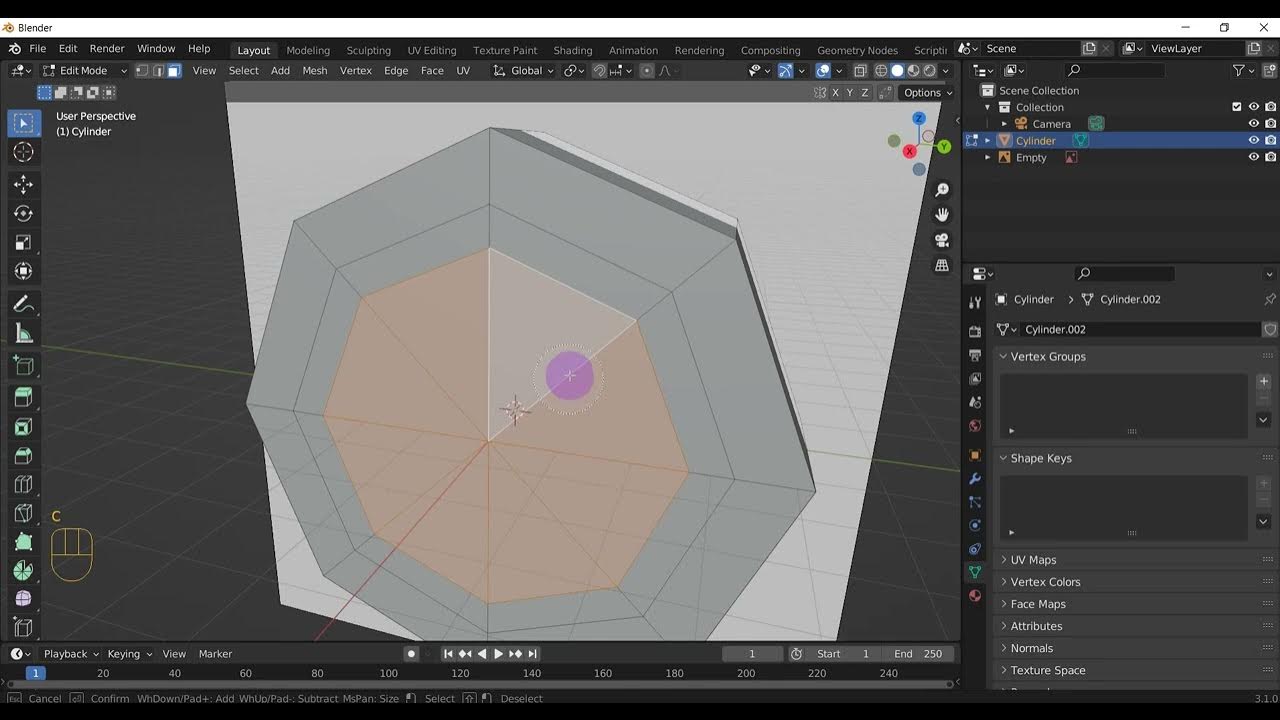Open the Object Data properties tab

(x=975, y=572)
